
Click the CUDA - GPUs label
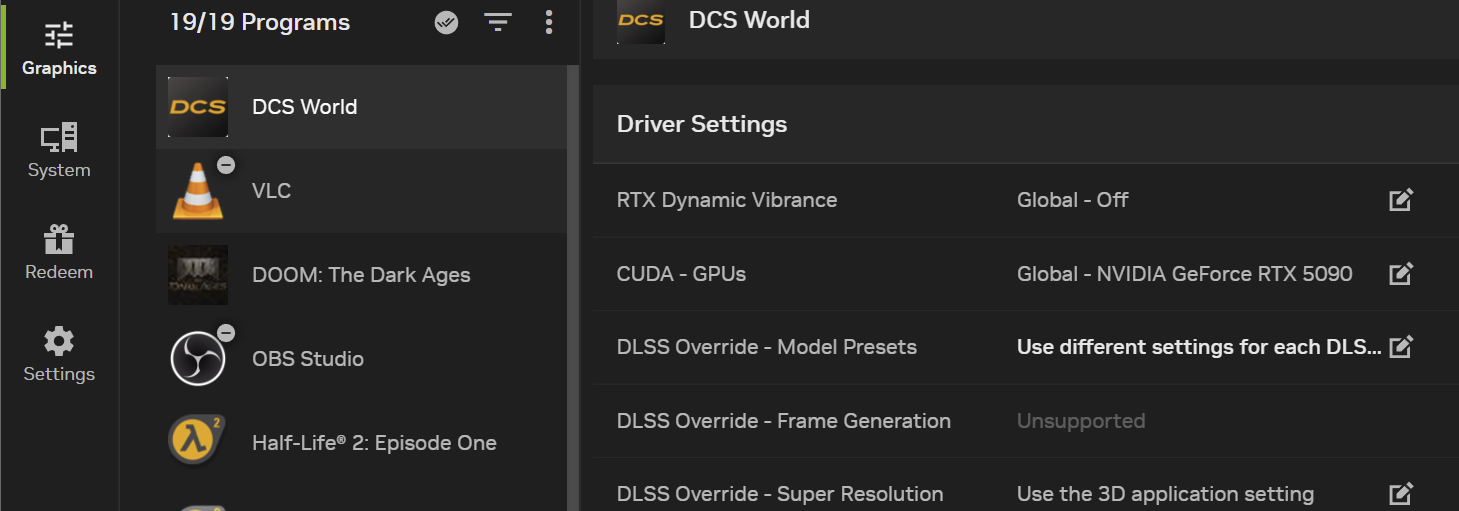pyautogui.click(x=681, y=274)
